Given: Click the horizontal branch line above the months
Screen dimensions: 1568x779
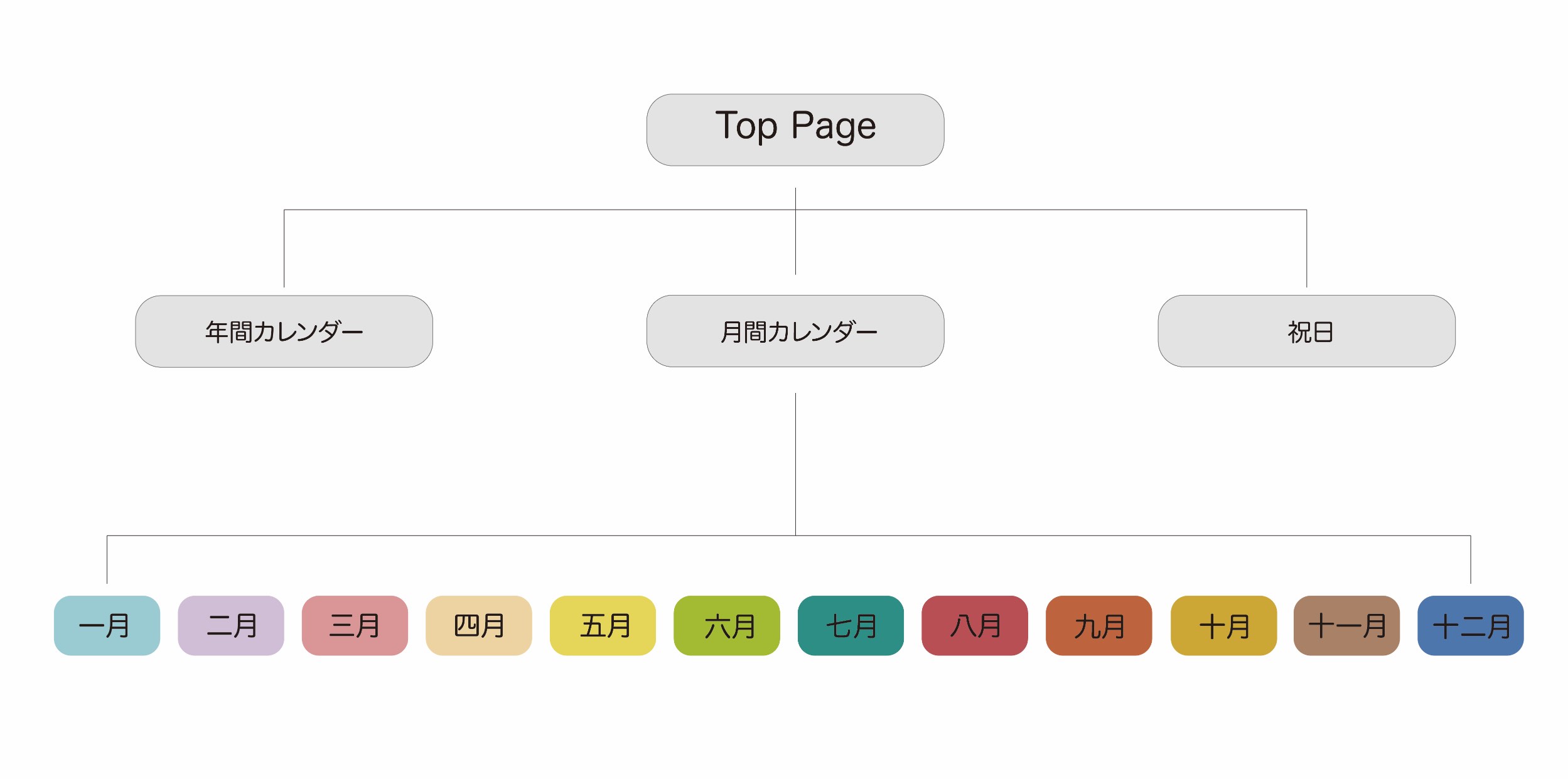Looking at the screenshot, I should 439,535.
